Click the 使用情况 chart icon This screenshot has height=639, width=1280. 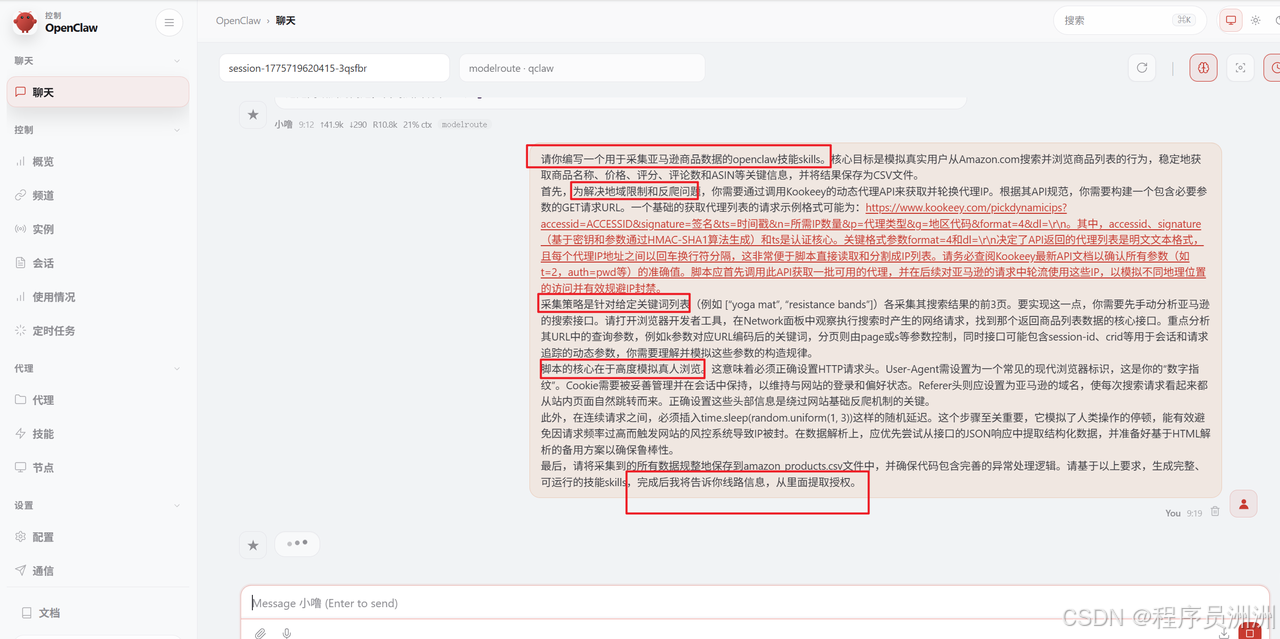(21, 297)
